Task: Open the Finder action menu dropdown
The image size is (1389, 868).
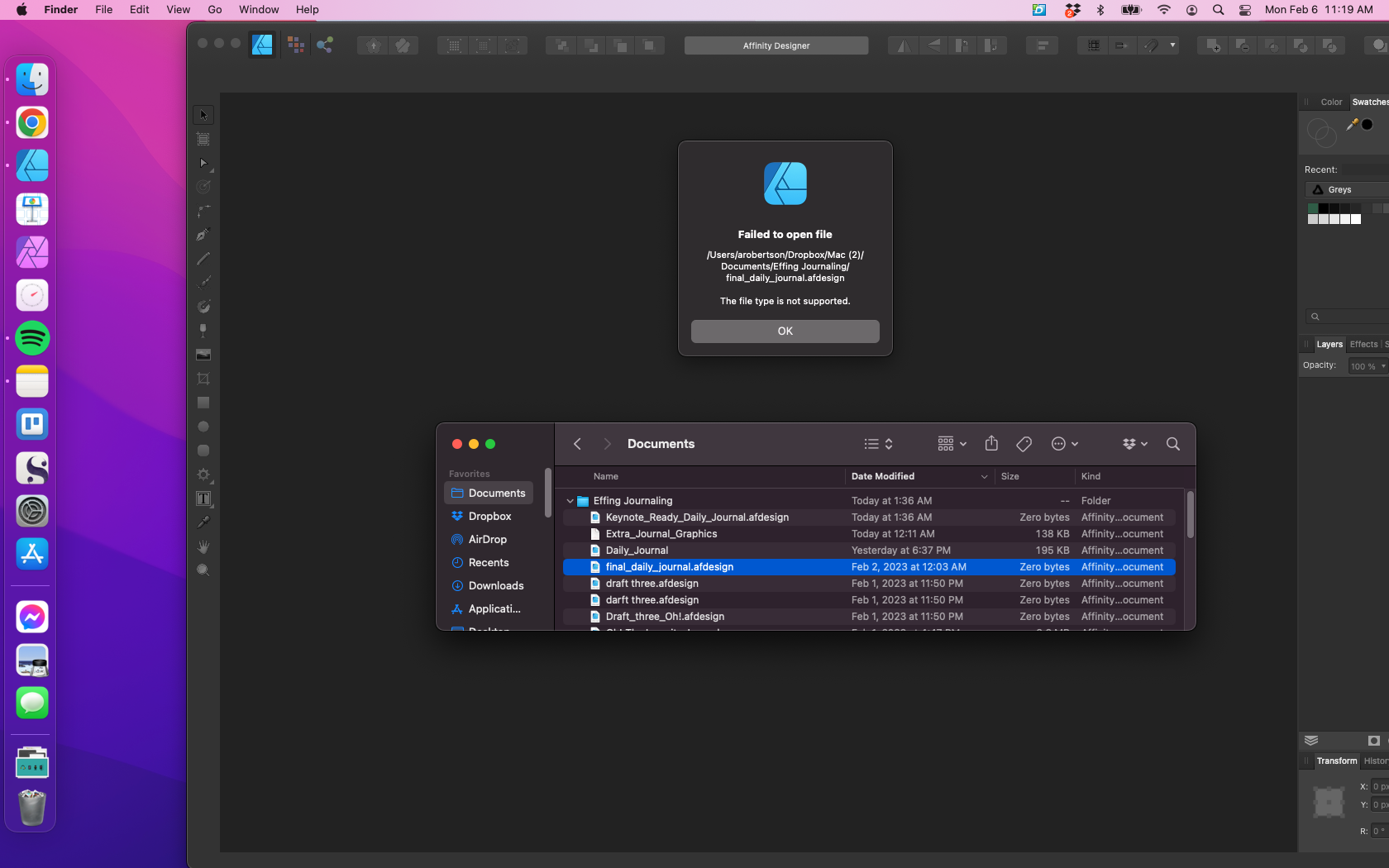Action: pyautogui.click(x=1064, y=444)
